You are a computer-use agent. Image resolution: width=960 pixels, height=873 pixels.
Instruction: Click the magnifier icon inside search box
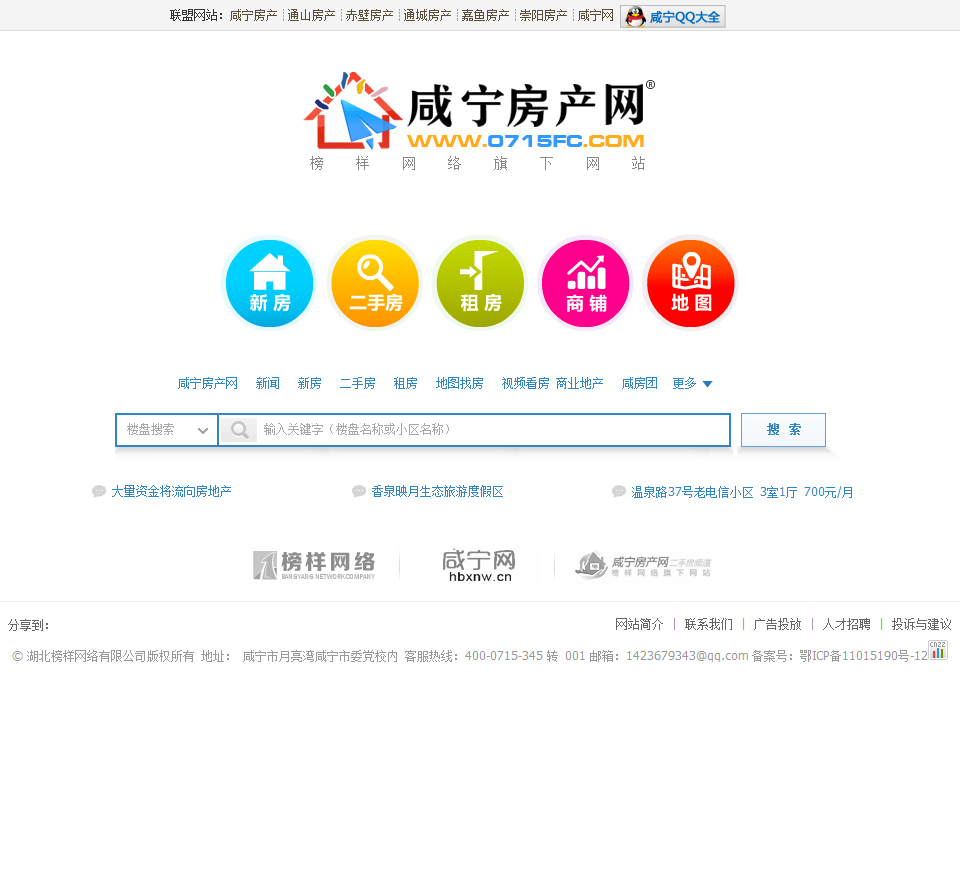point(239,430)
